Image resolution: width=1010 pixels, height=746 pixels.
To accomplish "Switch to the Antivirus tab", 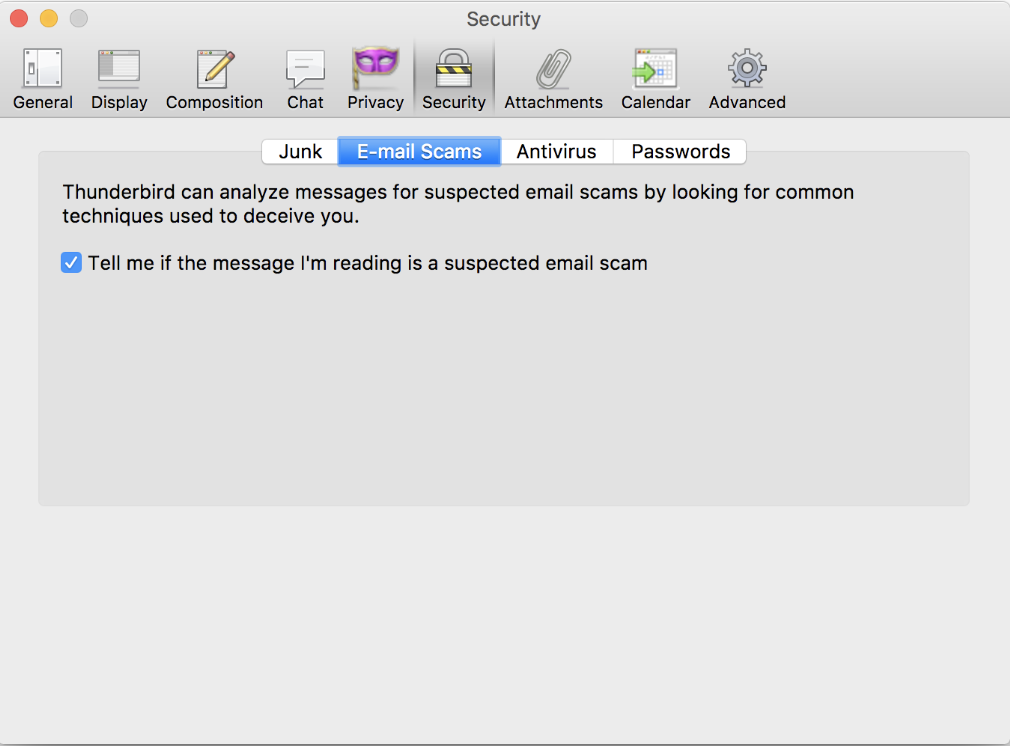I will click(x=556, y=152).
